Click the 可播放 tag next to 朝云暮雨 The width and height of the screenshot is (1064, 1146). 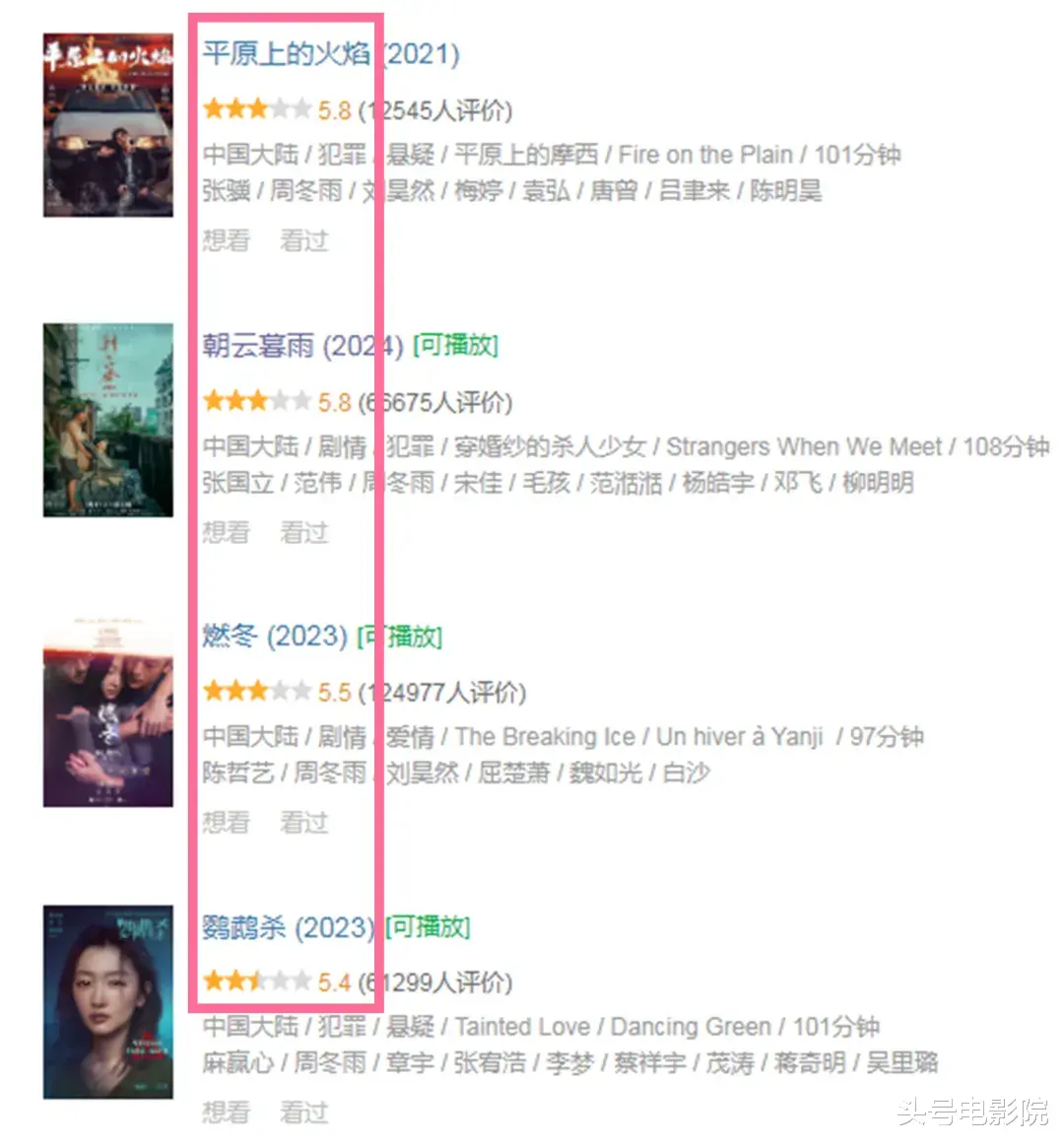click(456, 345)
